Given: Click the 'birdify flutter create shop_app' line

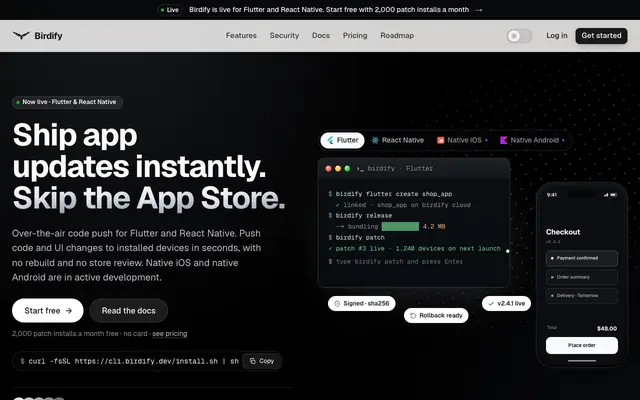Looking at the screenshot, I should pyautogui.click(x=390, y=194).
